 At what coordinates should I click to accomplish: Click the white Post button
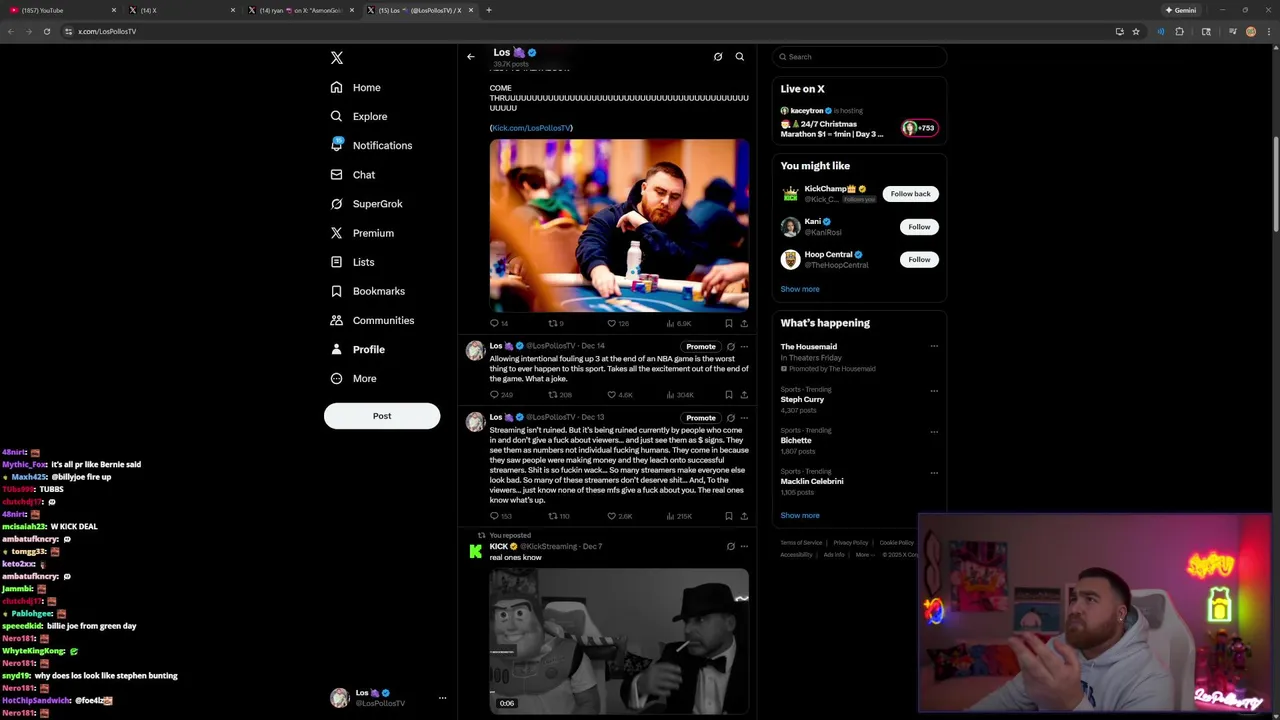click(x=382, y=416)
